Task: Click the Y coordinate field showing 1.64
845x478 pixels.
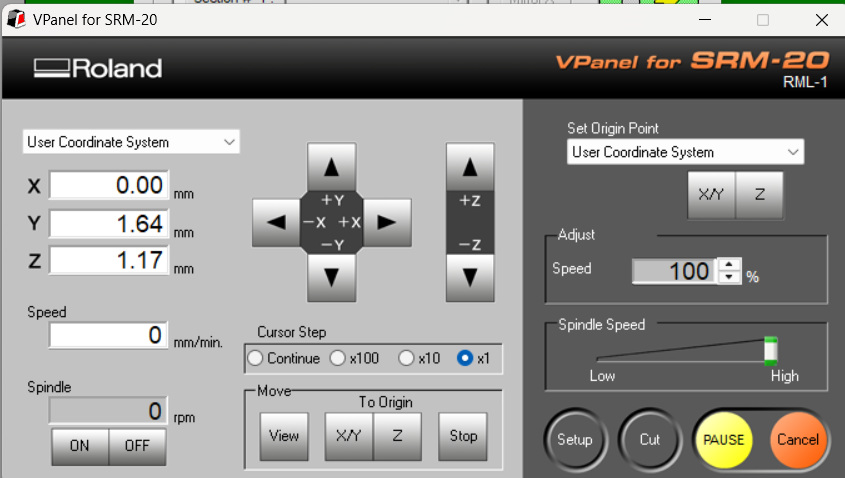Action: click(x=109, y=224)
